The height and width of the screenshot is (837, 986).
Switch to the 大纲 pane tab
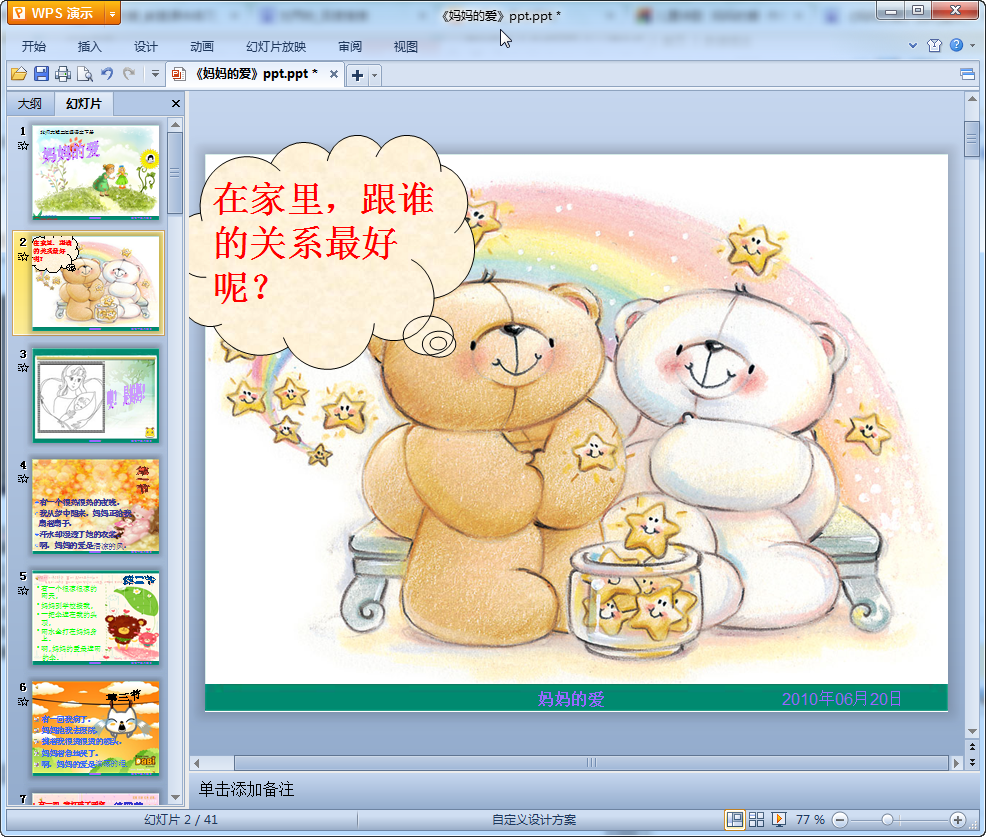[x=30, y=104]
